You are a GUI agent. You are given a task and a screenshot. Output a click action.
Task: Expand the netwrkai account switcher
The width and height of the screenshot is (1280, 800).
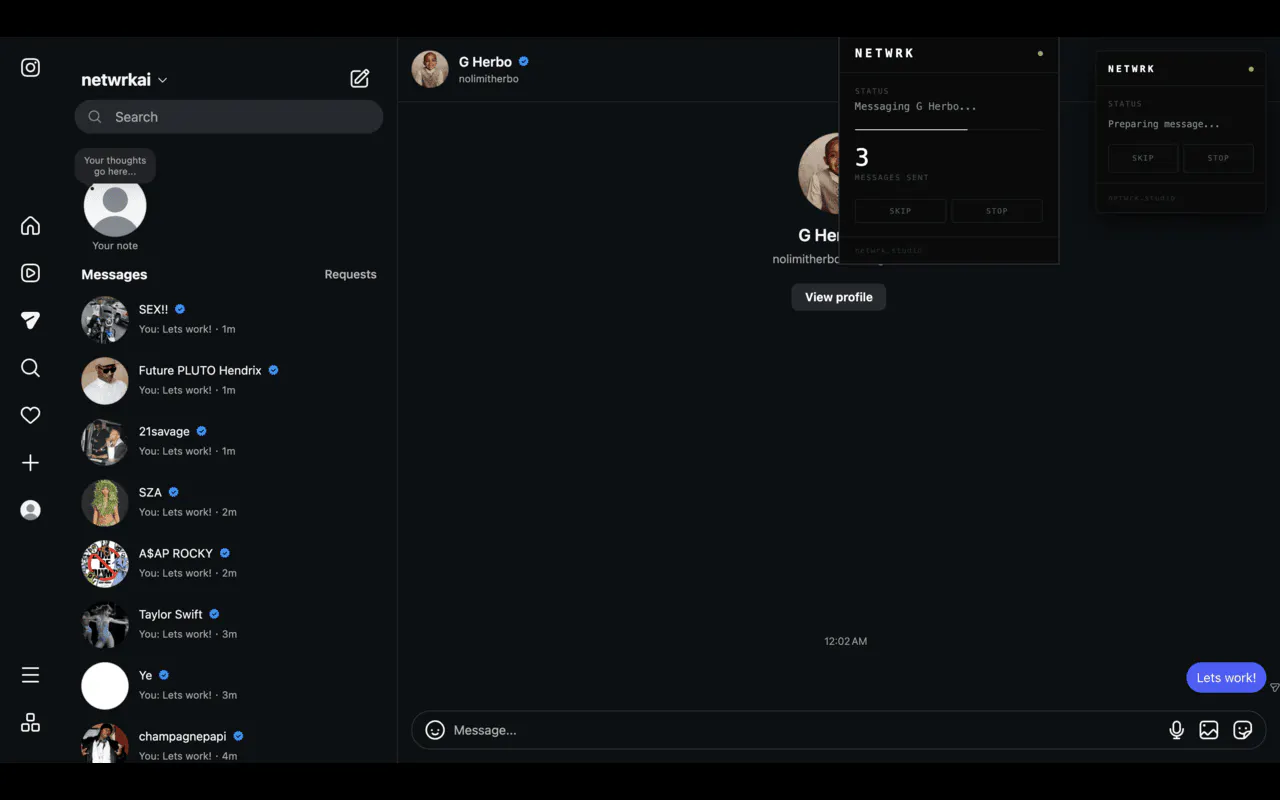(125, 80)
